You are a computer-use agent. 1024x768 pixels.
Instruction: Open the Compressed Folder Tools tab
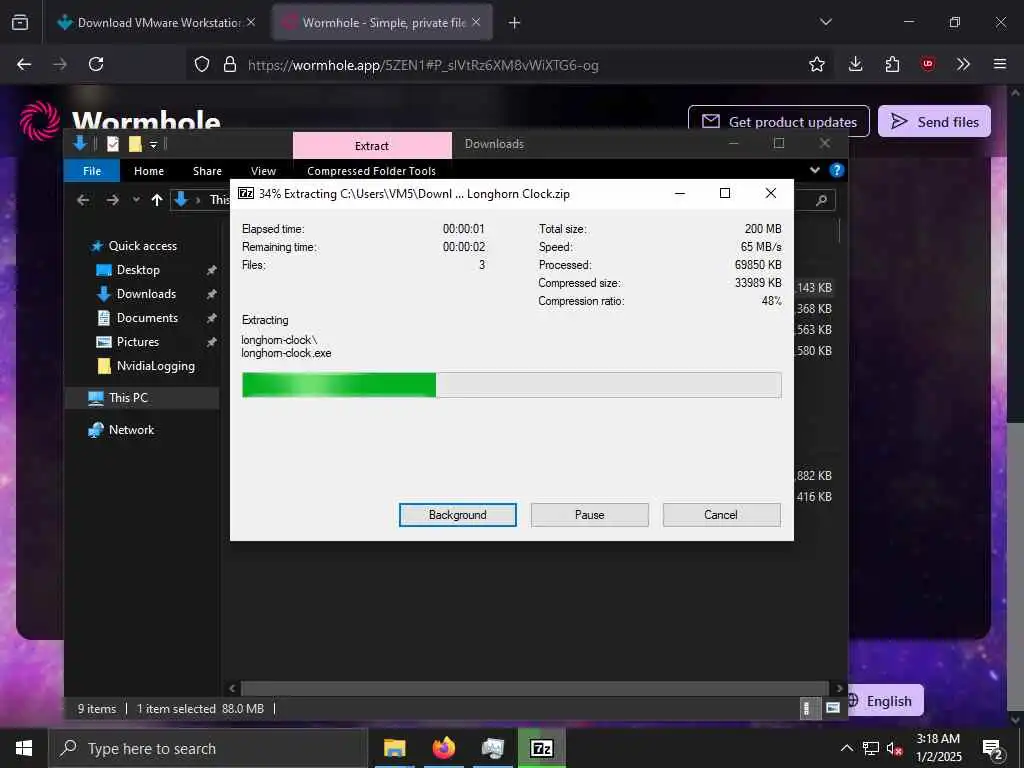pyautogui.click(x=371, y=171)
